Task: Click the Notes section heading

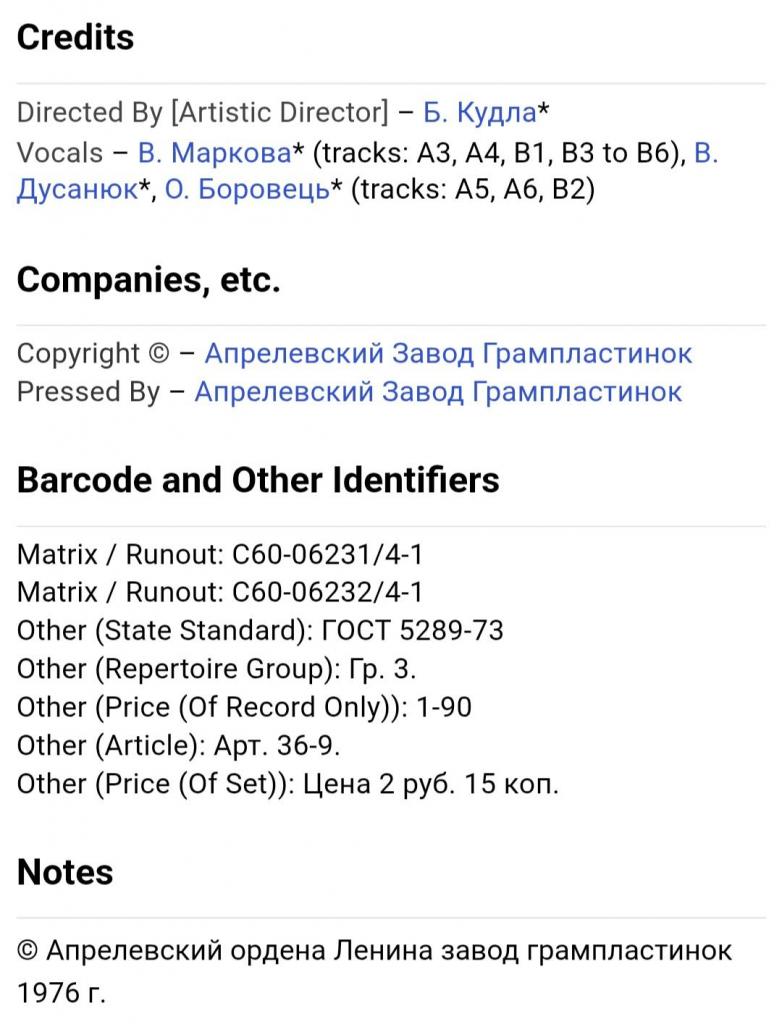Action: (65, 872)
